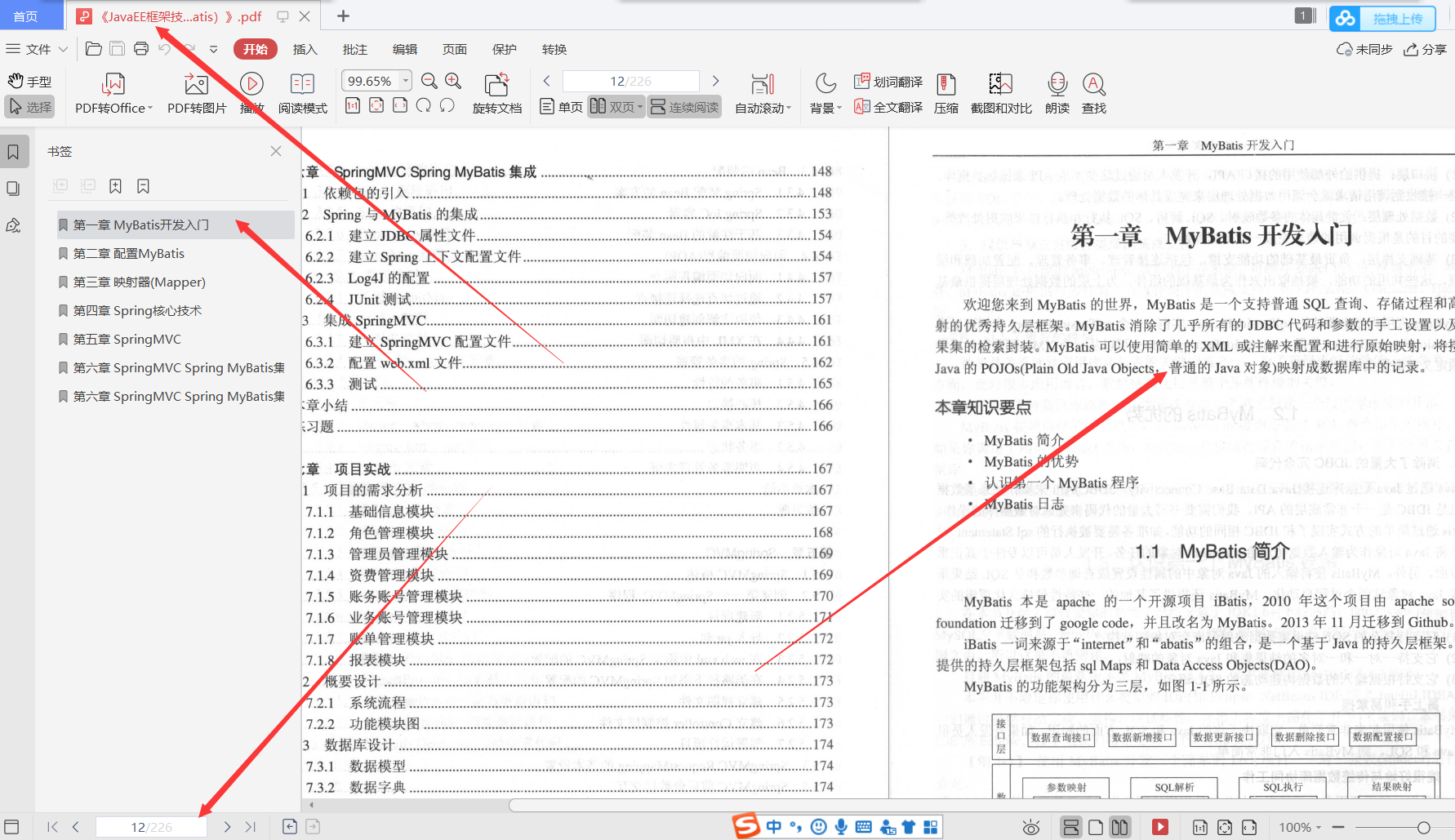Open 第三章 映射器(Mapper) bookmark
This screenshot has width=1455, height=840.
[x=140, y=282]
